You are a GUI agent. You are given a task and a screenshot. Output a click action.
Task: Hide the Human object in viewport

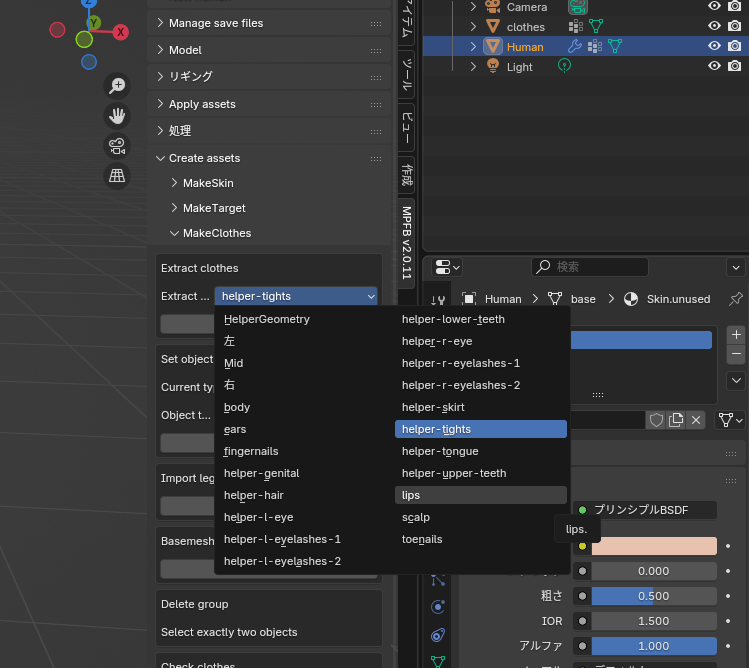(x=714, y=46)
